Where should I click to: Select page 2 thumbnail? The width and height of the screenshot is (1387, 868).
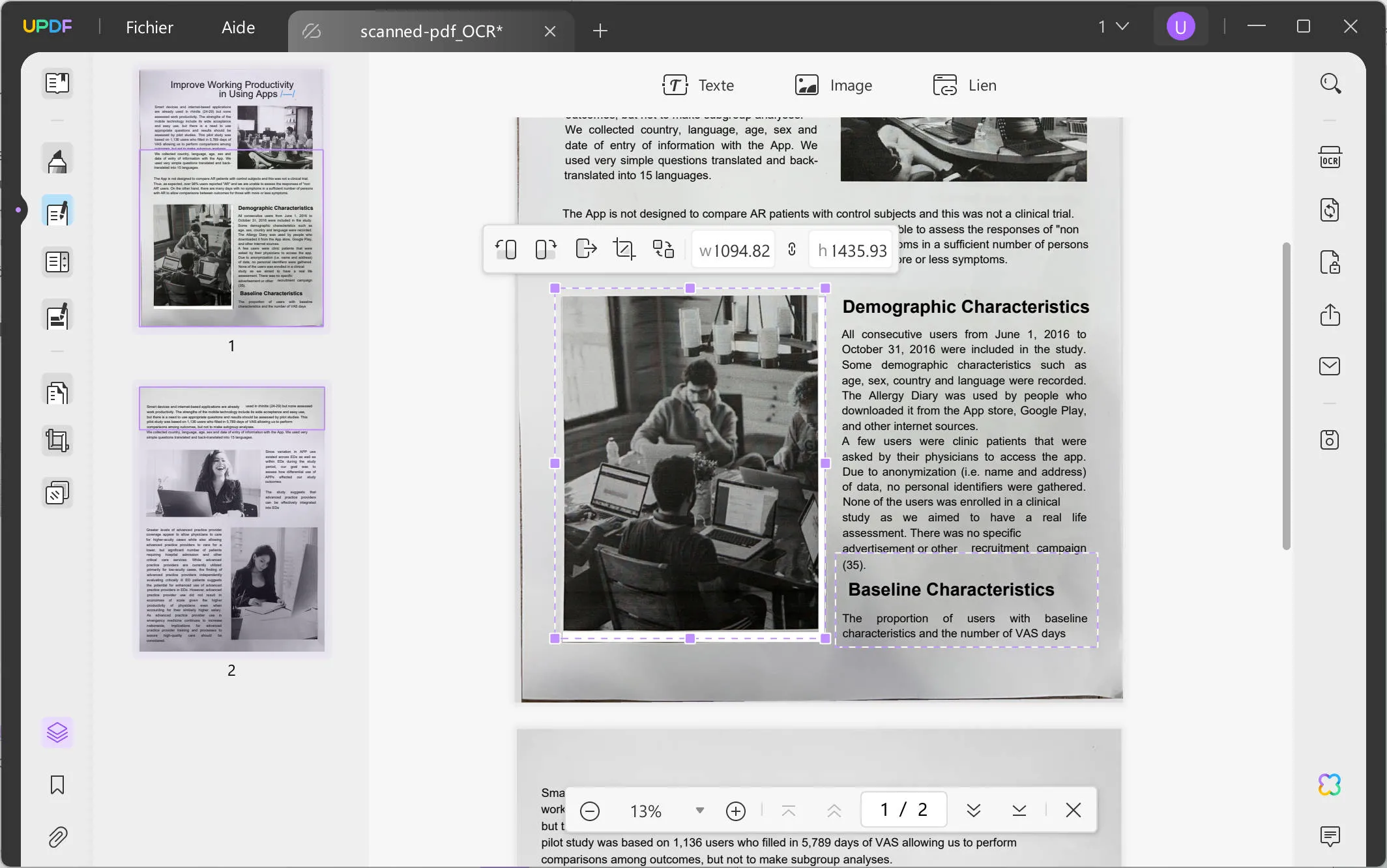pyautogui.click(x=231, y=519)
